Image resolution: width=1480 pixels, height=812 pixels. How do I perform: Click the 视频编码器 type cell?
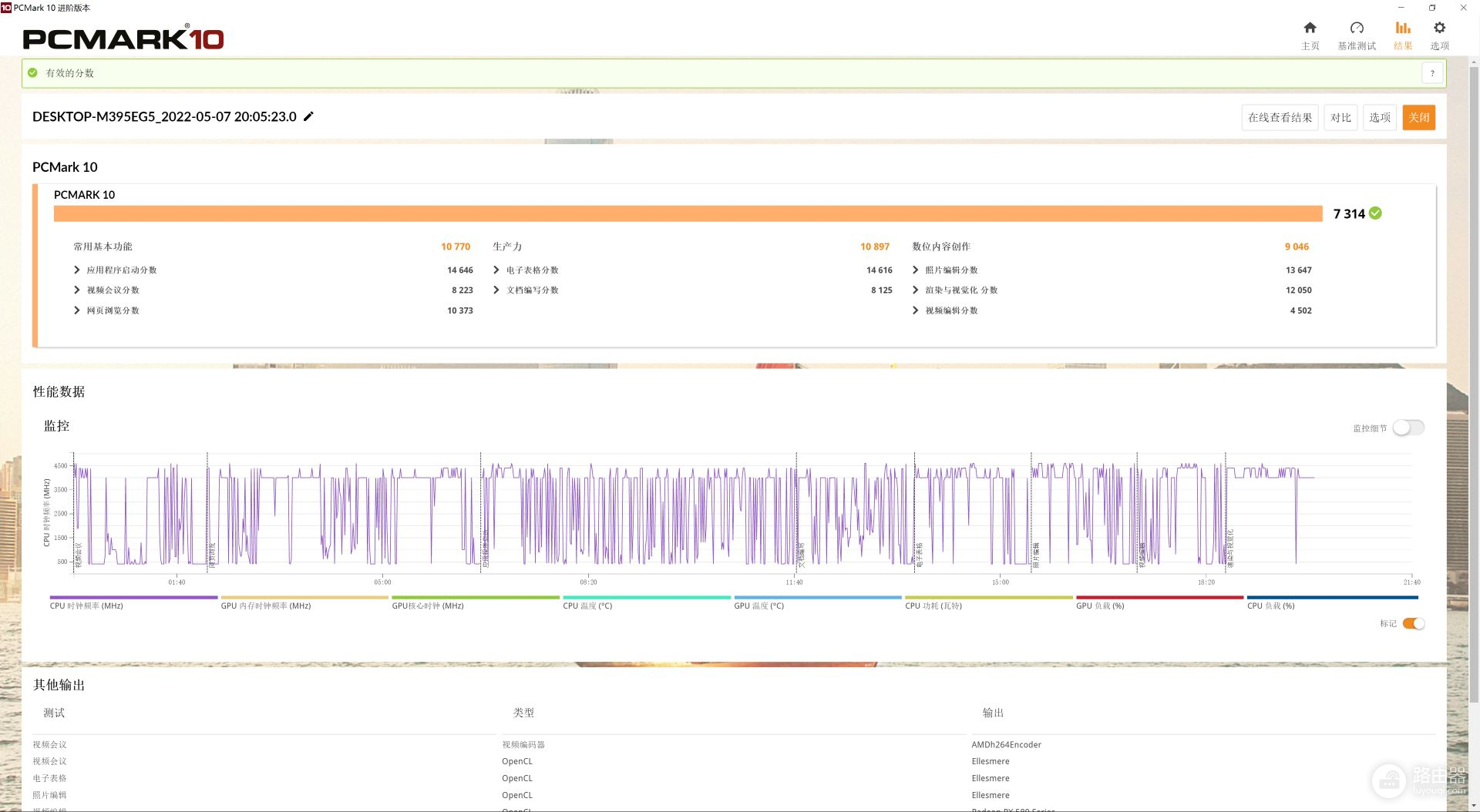[x=523, y=745]
